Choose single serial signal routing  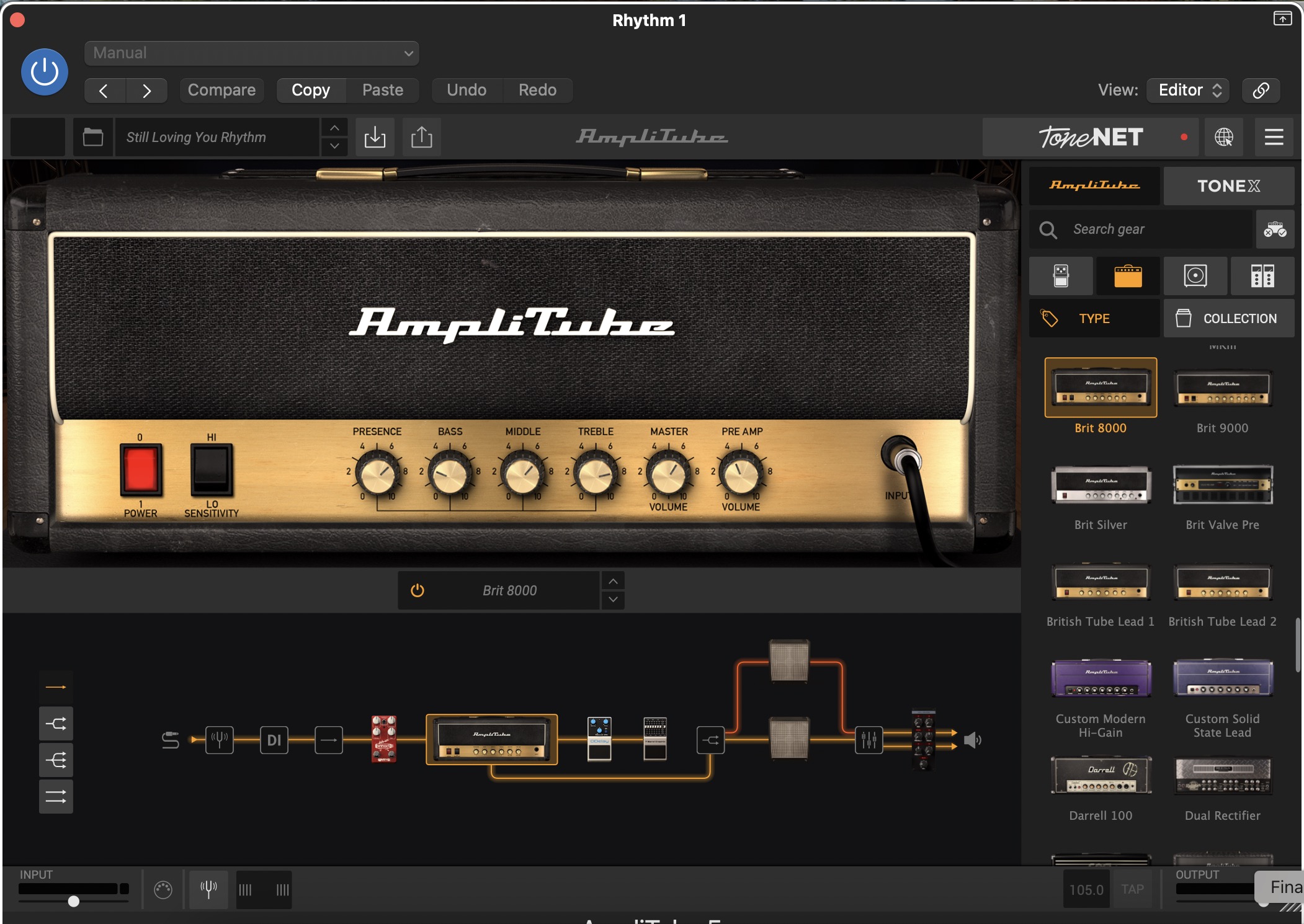[x=56, y=687]
